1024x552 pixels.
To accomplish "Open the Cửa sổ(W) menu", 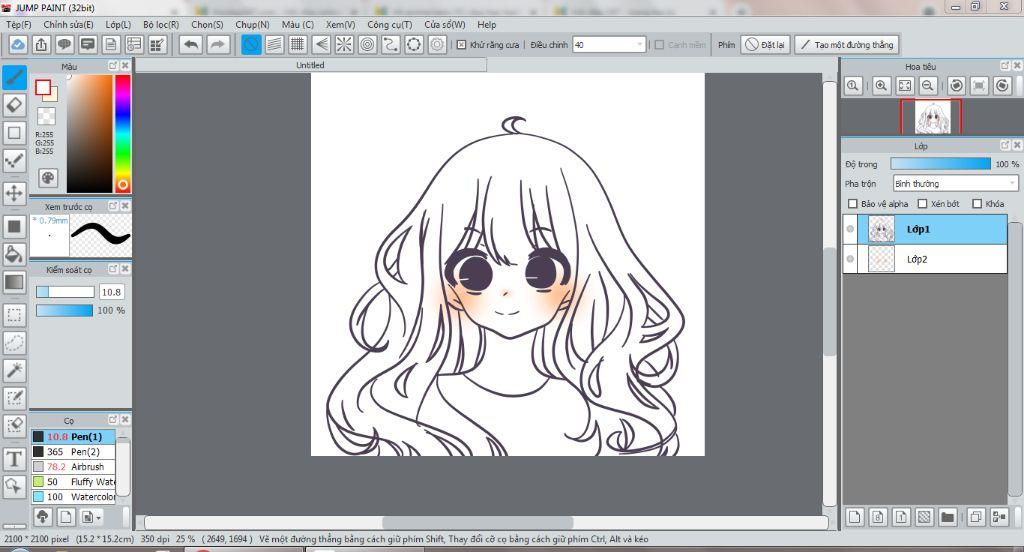I will click(445, 24).
